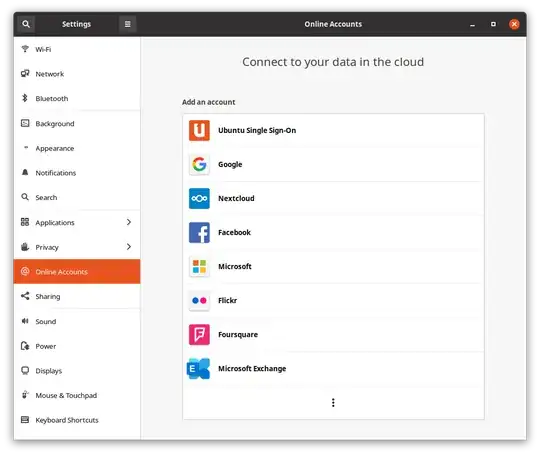This screenshot has height=455, width=540.
Task: Click the Microsoft four-square logo
Action: pyautogui.click(x=199, y=267)
